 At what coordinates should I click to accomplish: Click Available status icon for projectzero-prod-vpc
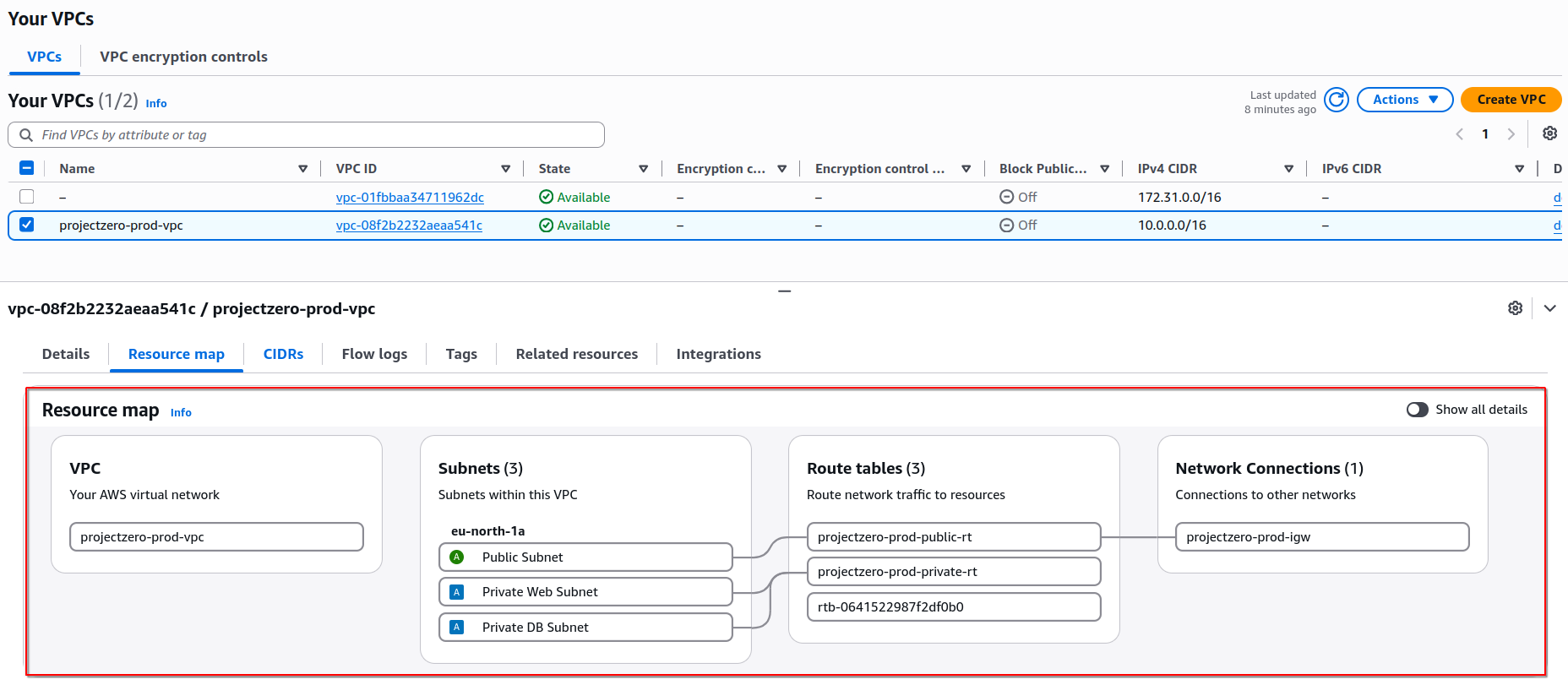547,226
